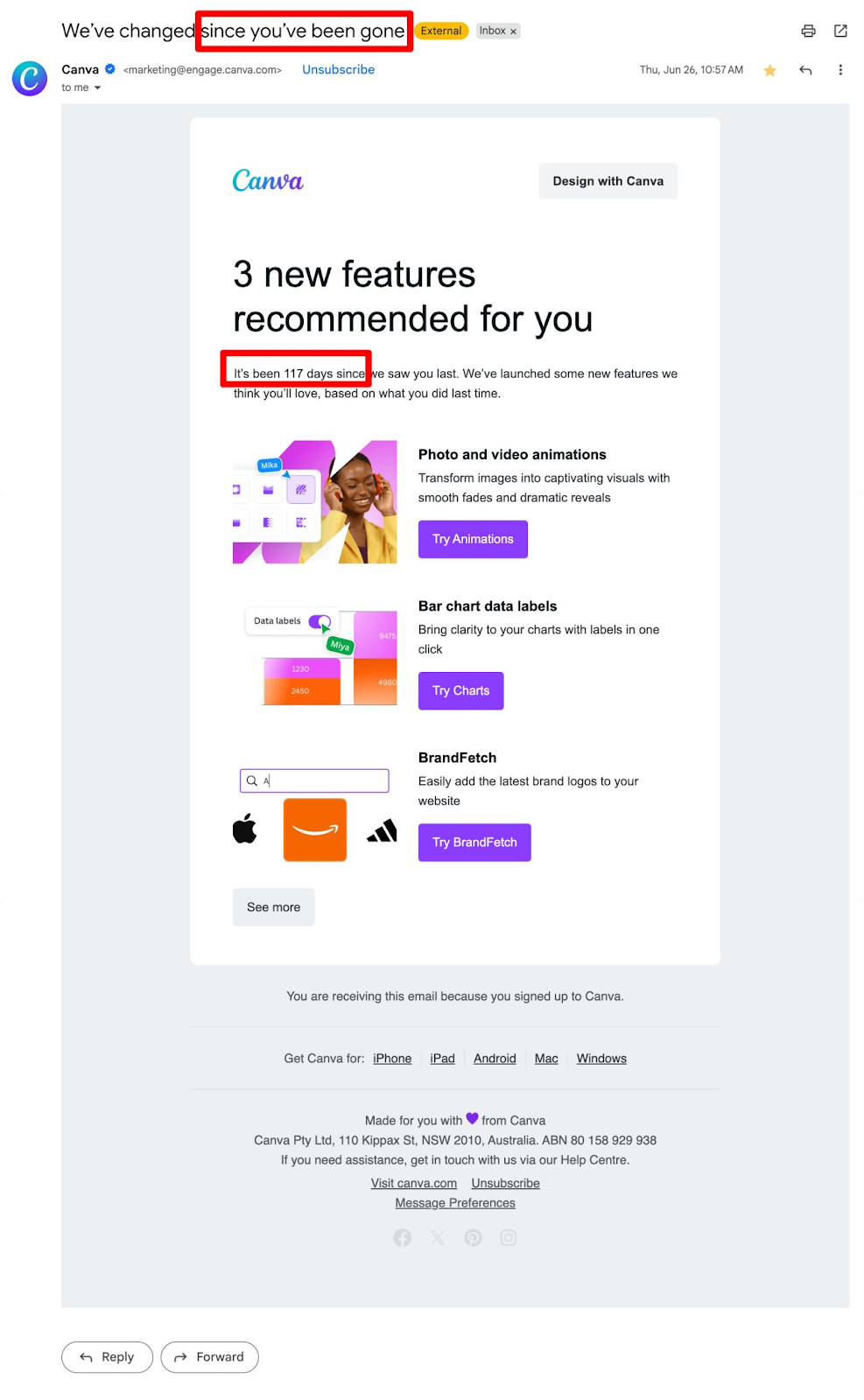Print this email using the printer icon
Screen dimensions: 864x1400
coord(808,31)
